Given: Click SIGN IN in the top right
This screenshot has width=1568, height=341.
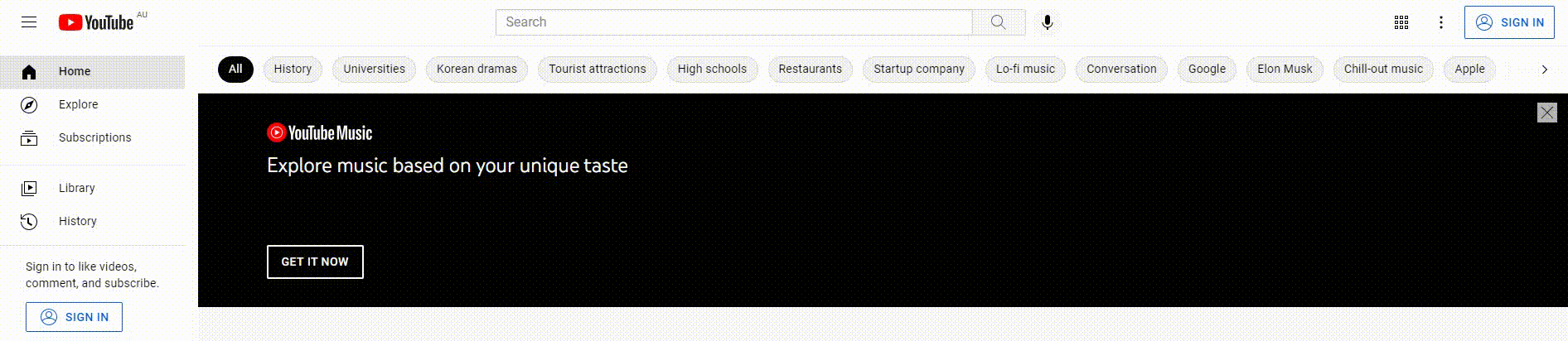Looking at the screenshot, I should click(1509, 22).
